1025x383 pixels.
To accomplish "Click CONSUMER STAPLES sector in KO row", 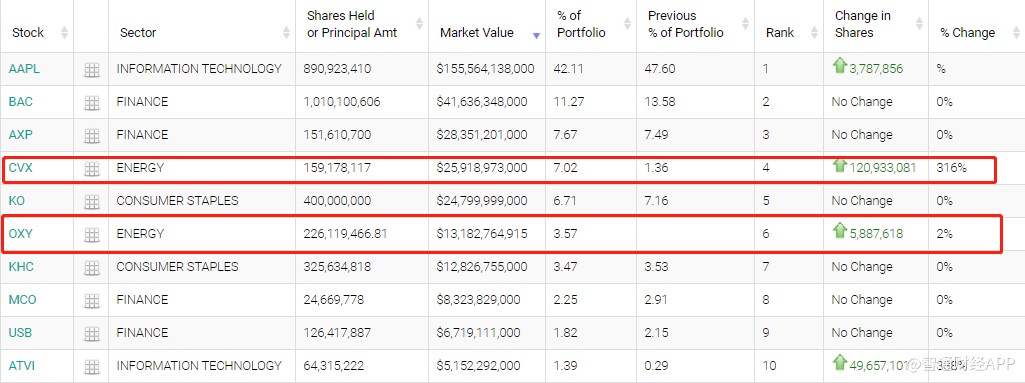I will (x=177, y=201).
